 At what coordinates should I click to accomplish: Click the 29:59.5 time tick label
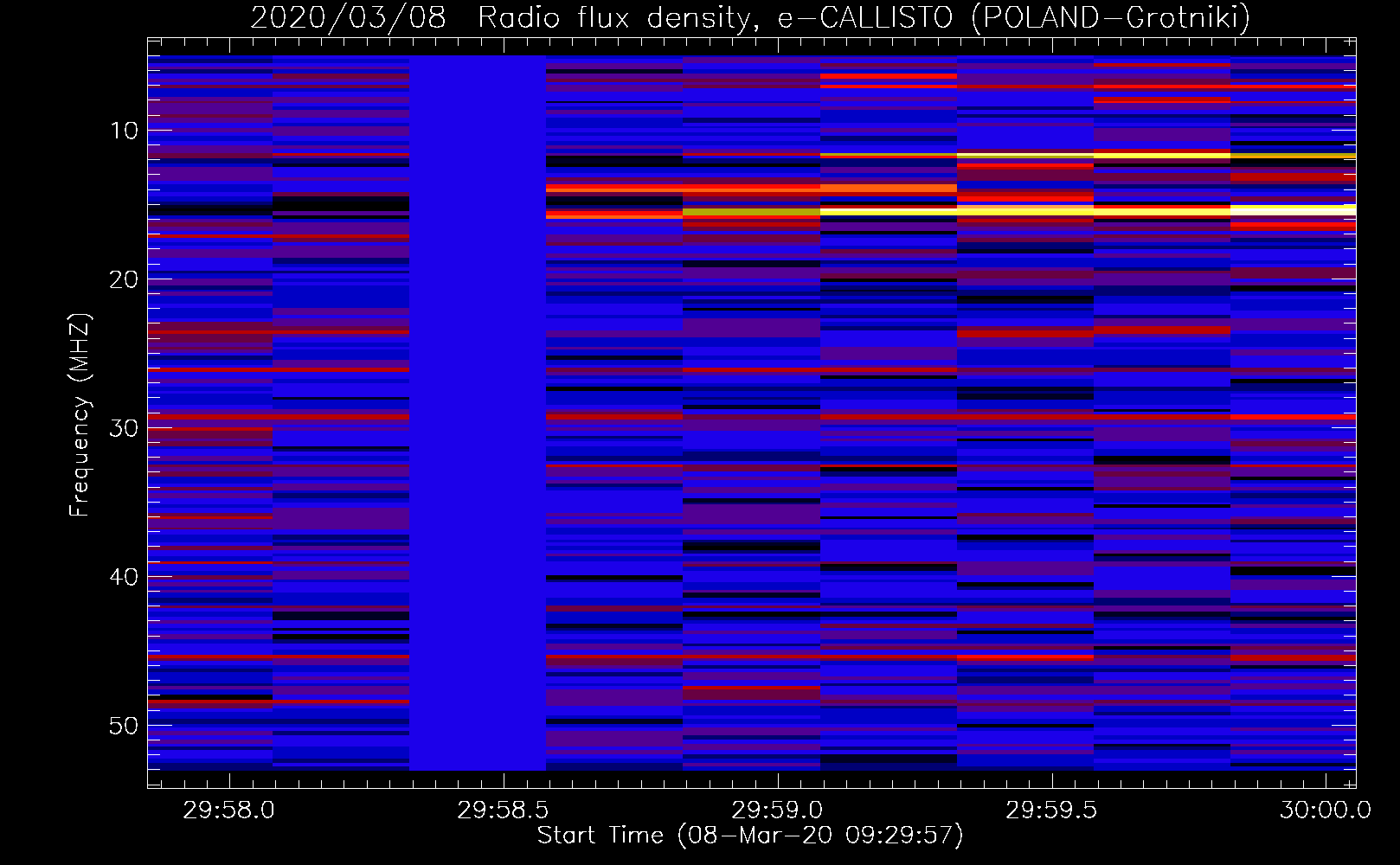(1051, 810)
